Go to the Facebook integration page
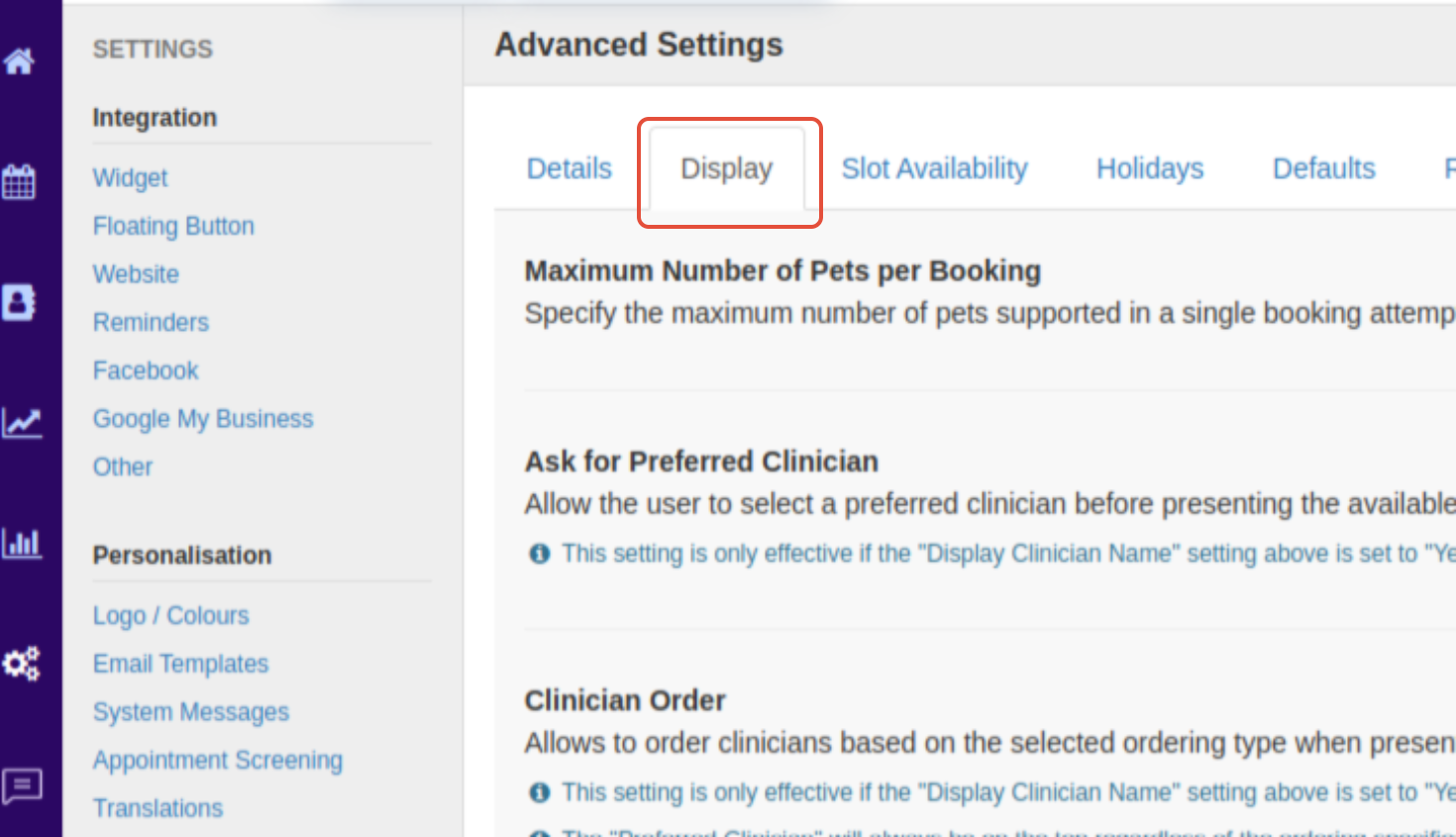 pyautogui.click(x=145, y=369)
